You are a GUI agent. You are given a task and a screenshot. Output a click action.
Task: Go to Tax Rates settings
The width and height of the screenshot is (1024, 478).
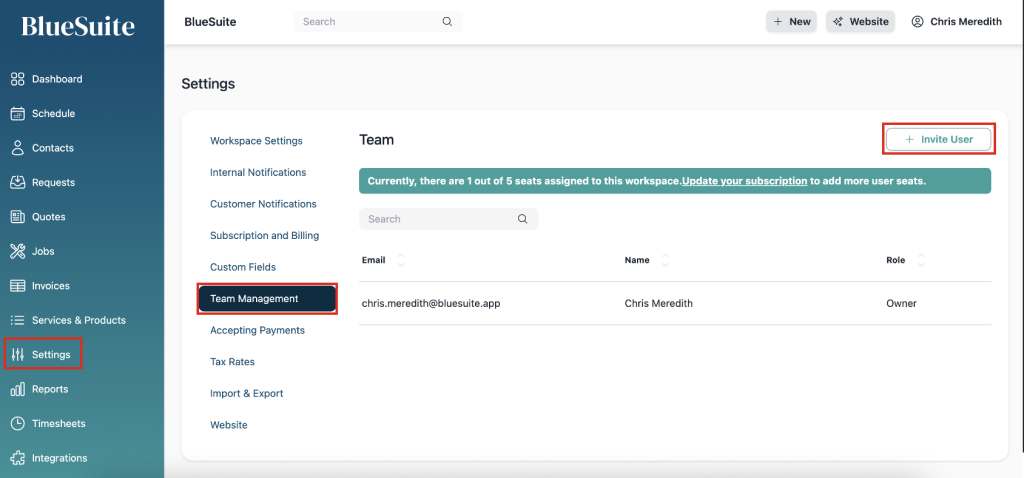point(232,362)
